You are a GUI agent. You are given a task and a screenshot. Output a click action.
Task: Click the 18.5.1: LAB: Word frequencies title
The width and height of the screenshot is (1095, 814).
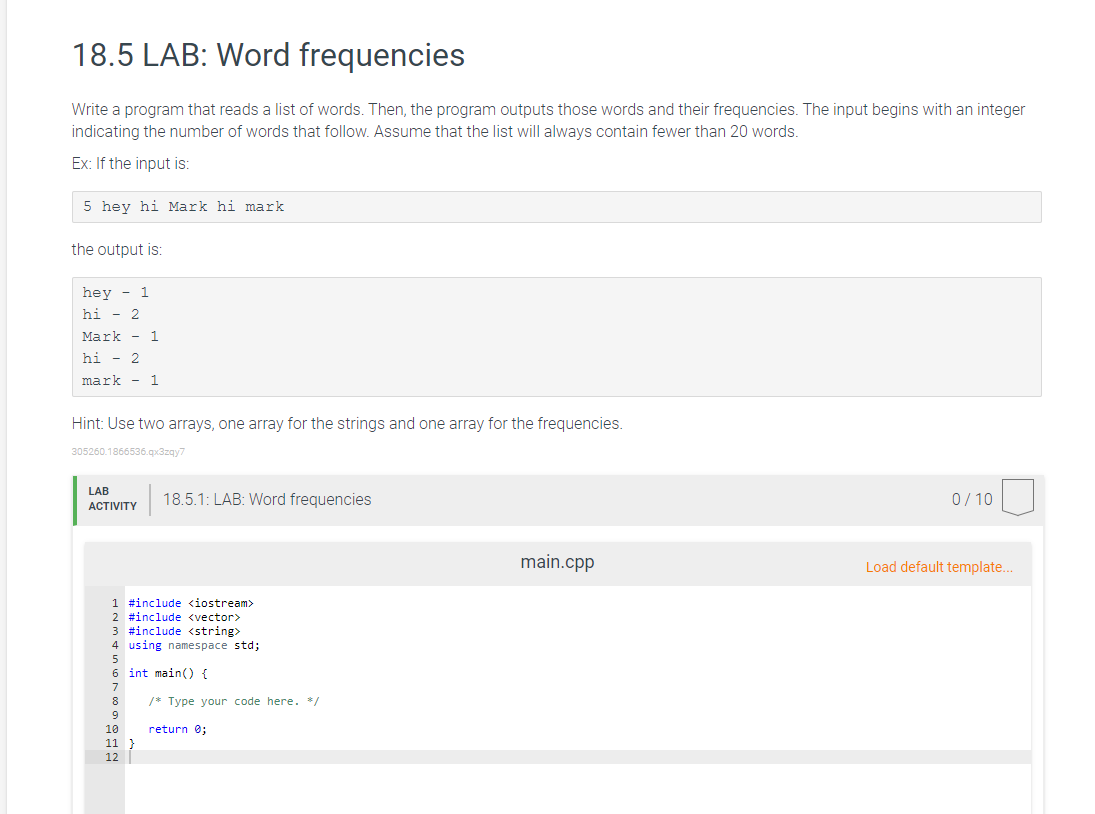(x=265, y=498)
